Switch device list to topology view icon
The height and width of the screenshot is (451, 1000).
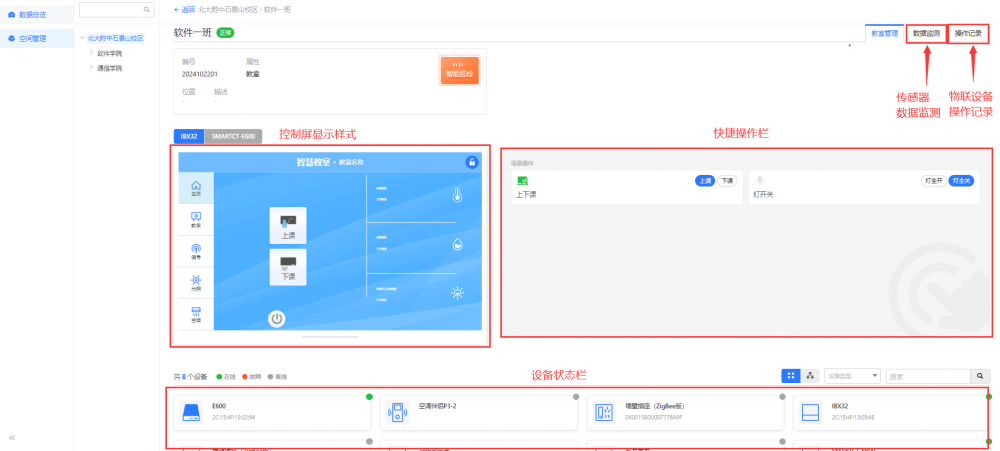coord(810,375)
